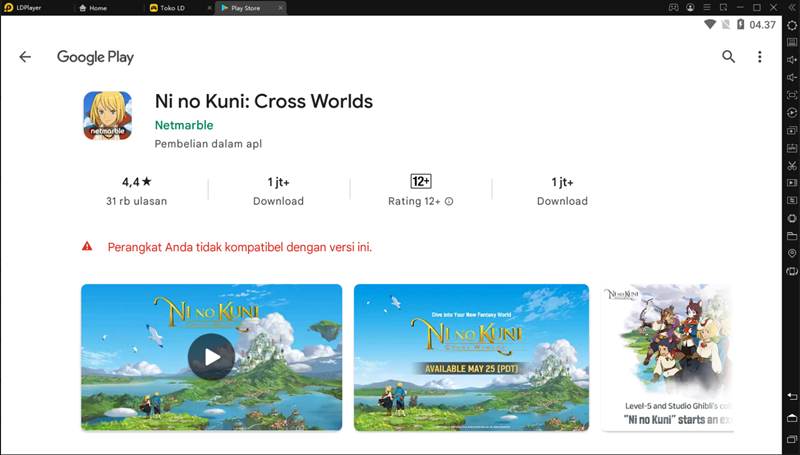Click the install APK icon

click(x=792, y=148)
